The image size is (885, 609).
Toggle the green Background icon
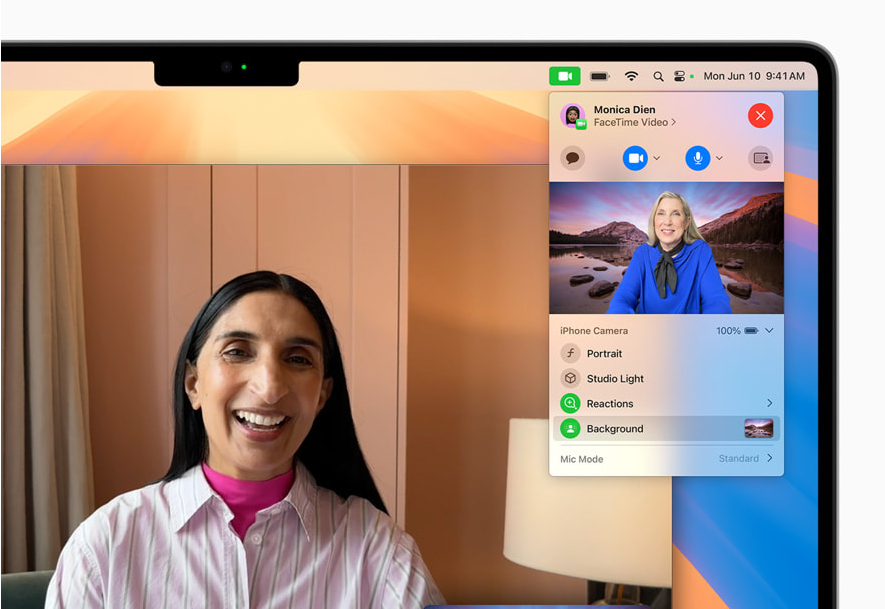coord(570,428)
